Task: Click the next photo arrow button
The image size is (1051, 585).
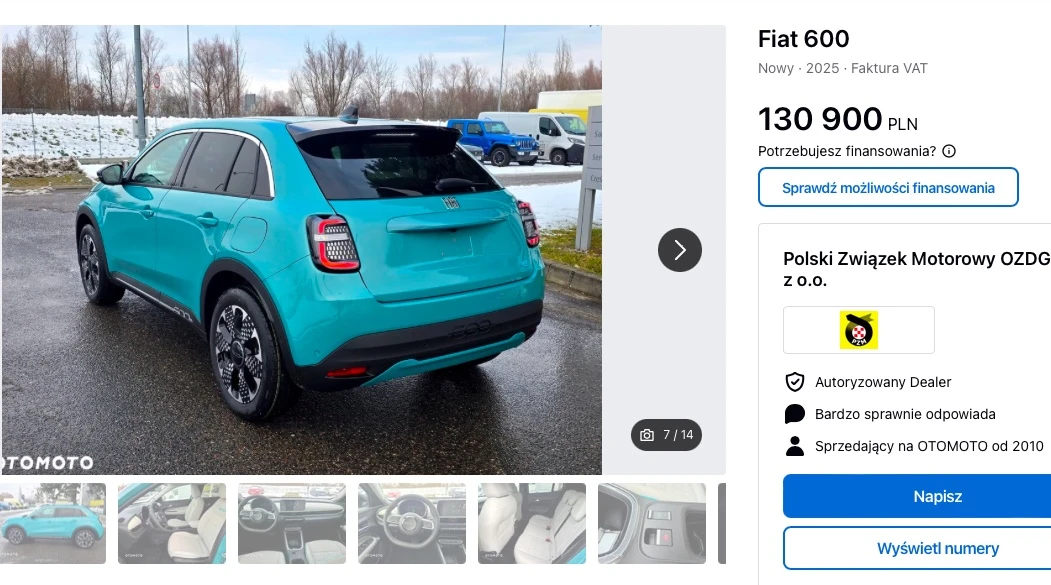Action: (680, 250)
